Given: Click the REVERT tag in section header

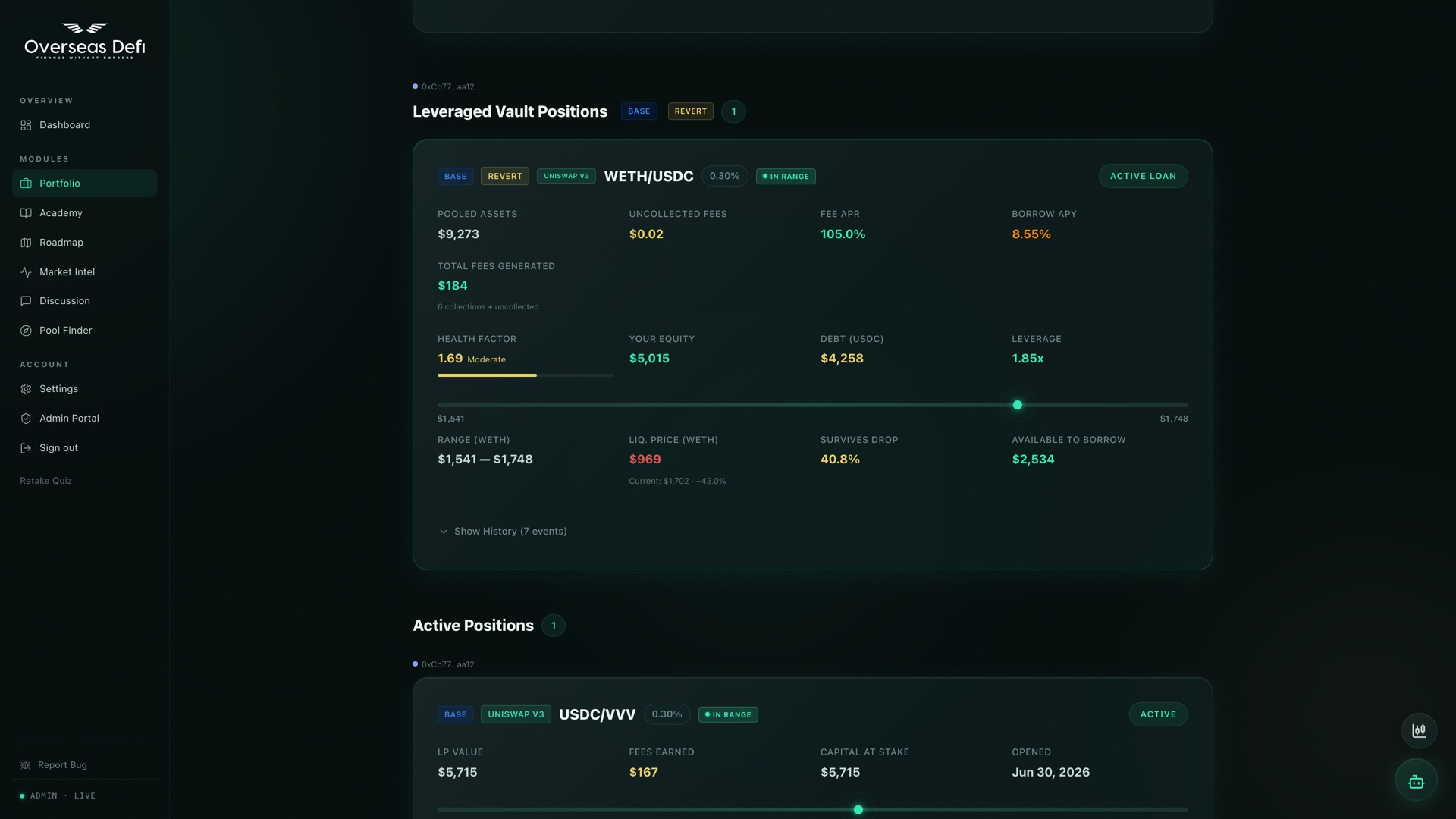Looking at the screenshot, I should pyautogui.click(x=690, y=111).
